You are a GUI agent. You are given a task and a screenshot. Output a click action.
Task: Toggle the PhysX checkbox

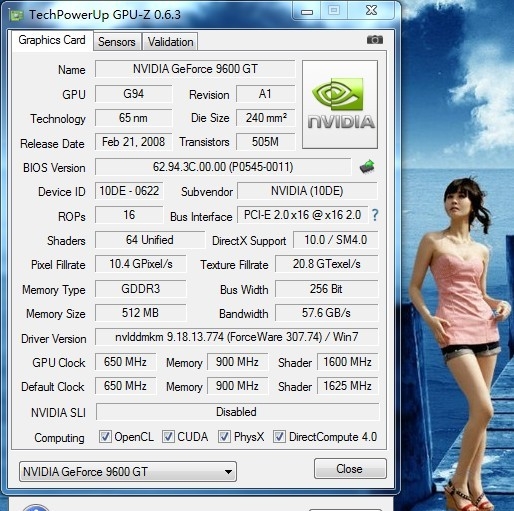(x=224, y=436)
